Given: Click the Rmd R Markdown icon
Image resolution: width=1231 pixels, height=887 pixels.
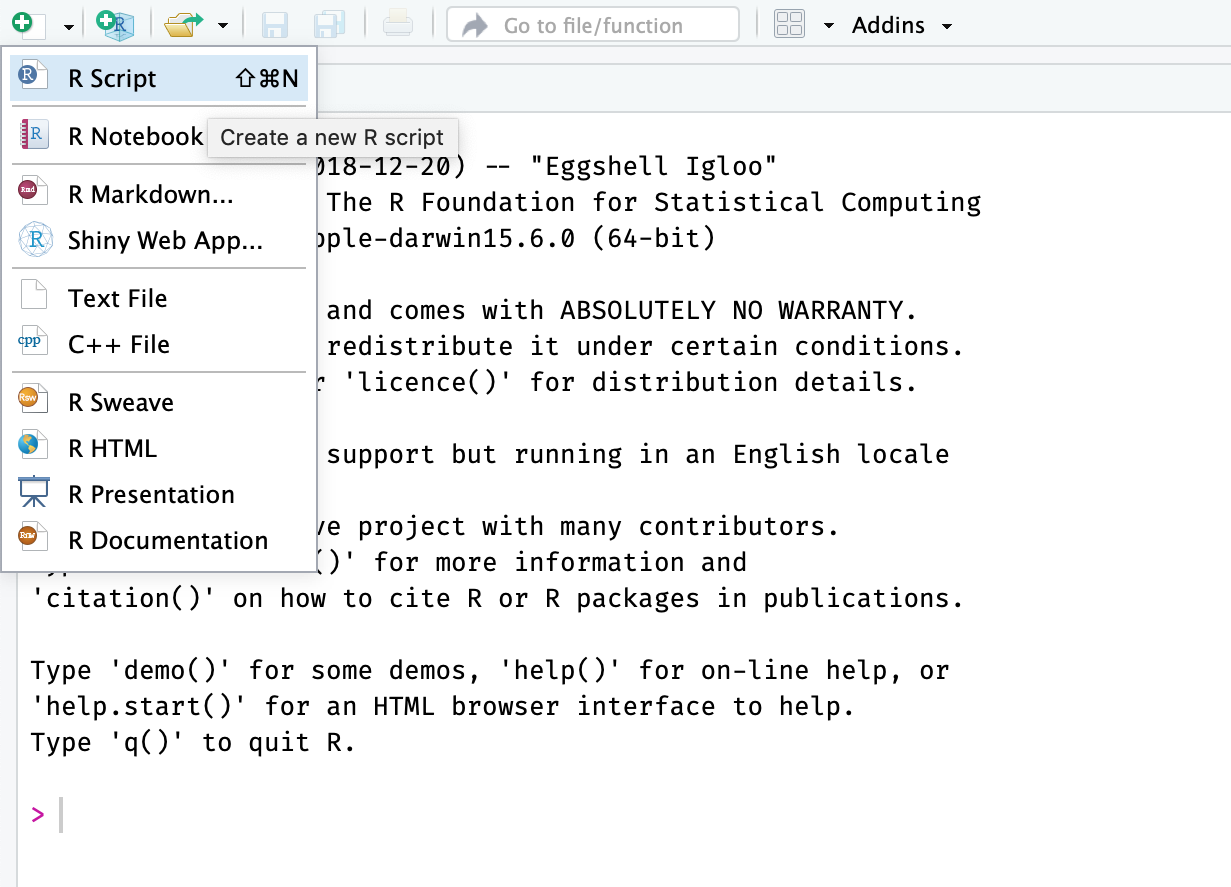Looking at the screenshot, I should [x=34, y=192].
